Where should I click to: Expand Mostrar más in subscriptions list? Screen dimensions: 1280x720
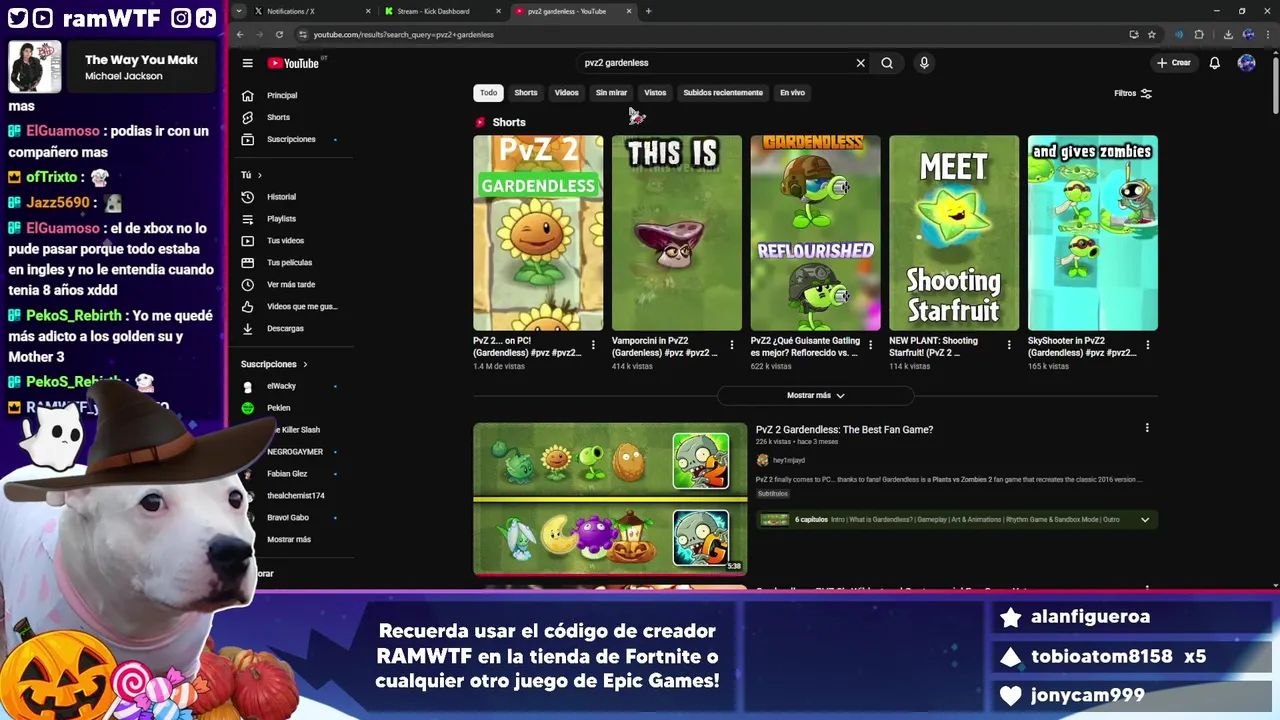click(289, 539)
